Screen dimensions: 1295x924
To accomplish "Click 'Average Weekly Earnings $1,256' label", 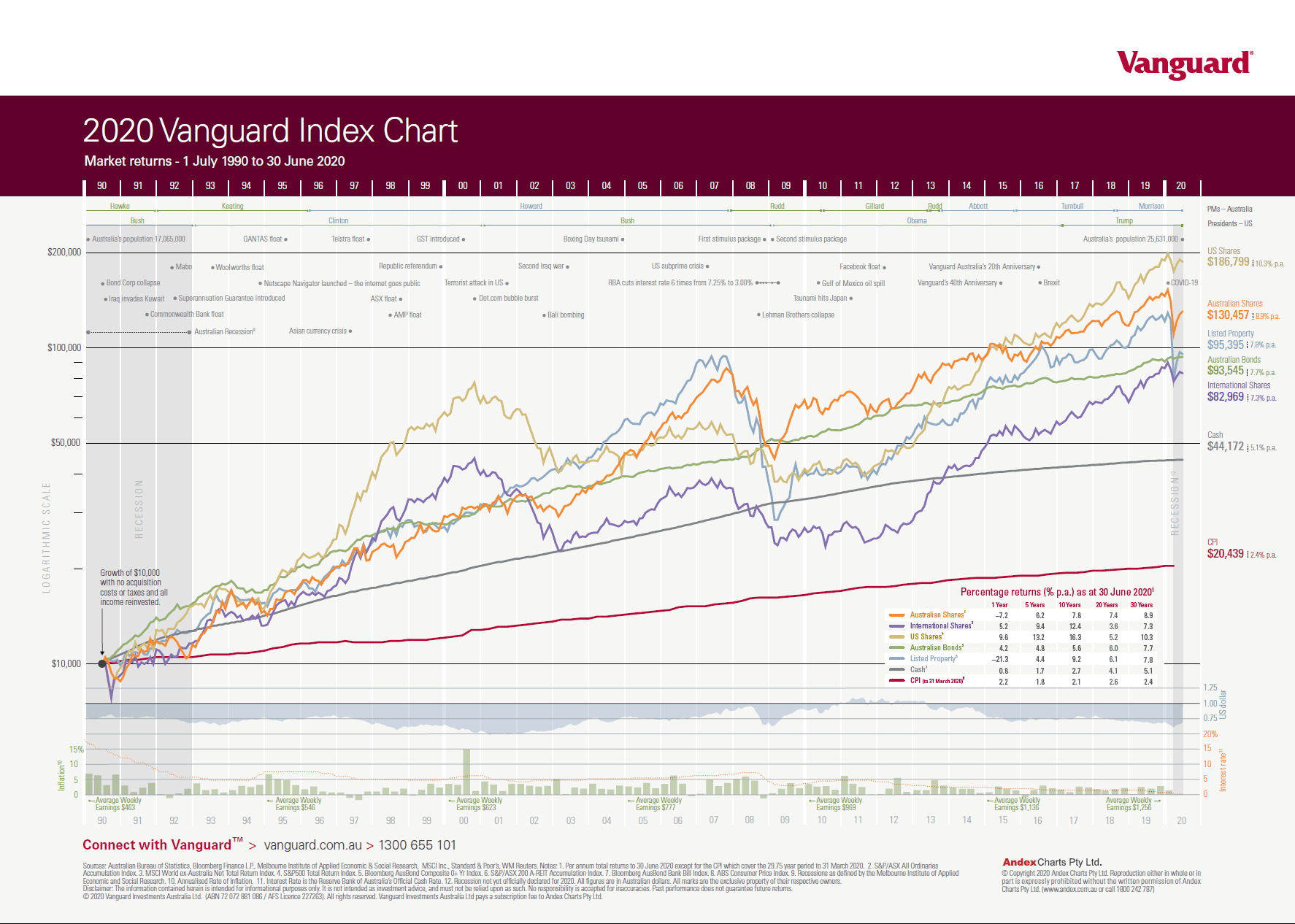I will (1129, 804).
